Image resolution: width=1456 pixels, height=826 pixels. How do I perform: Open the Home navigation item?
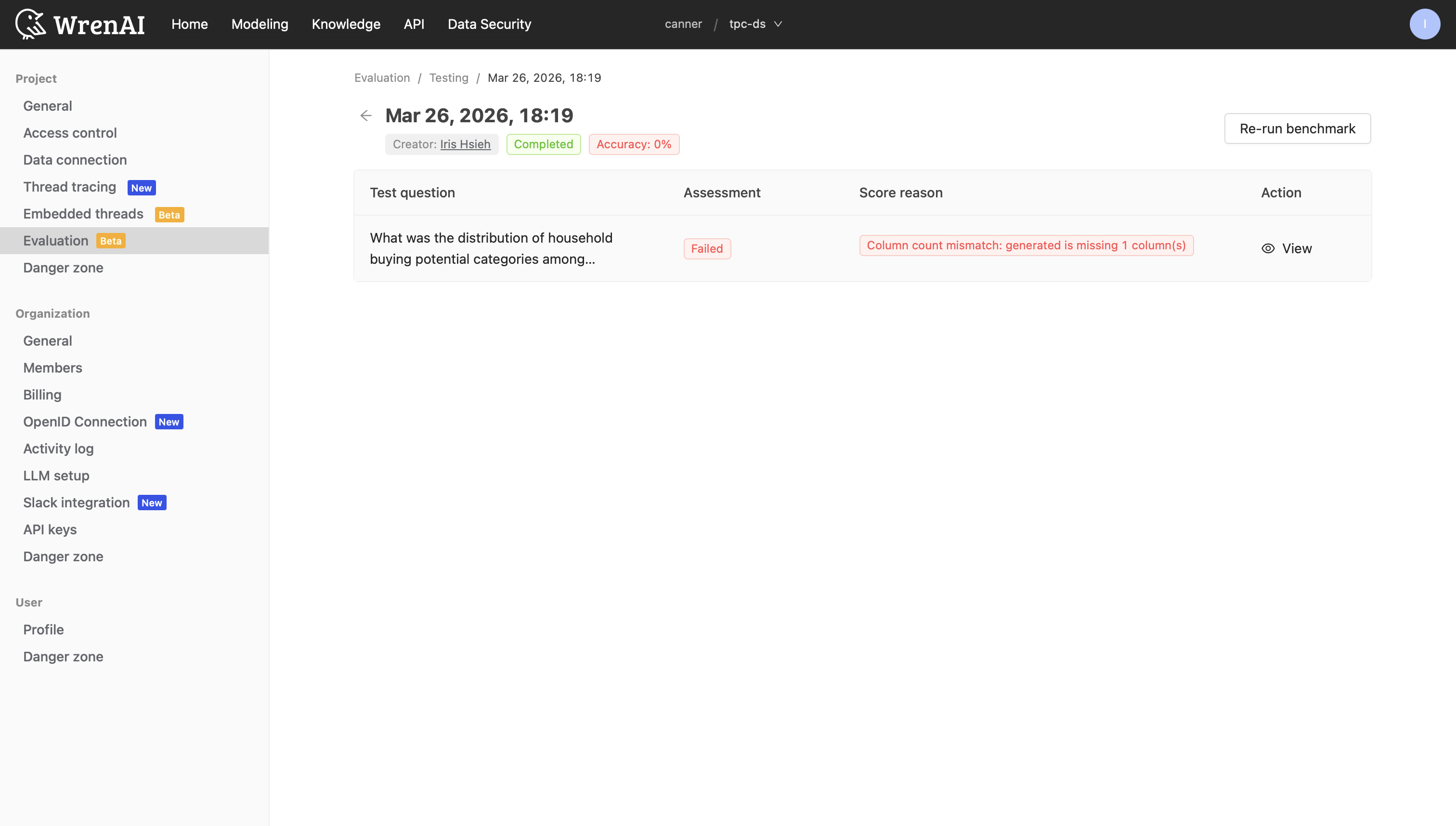(189, 24)
